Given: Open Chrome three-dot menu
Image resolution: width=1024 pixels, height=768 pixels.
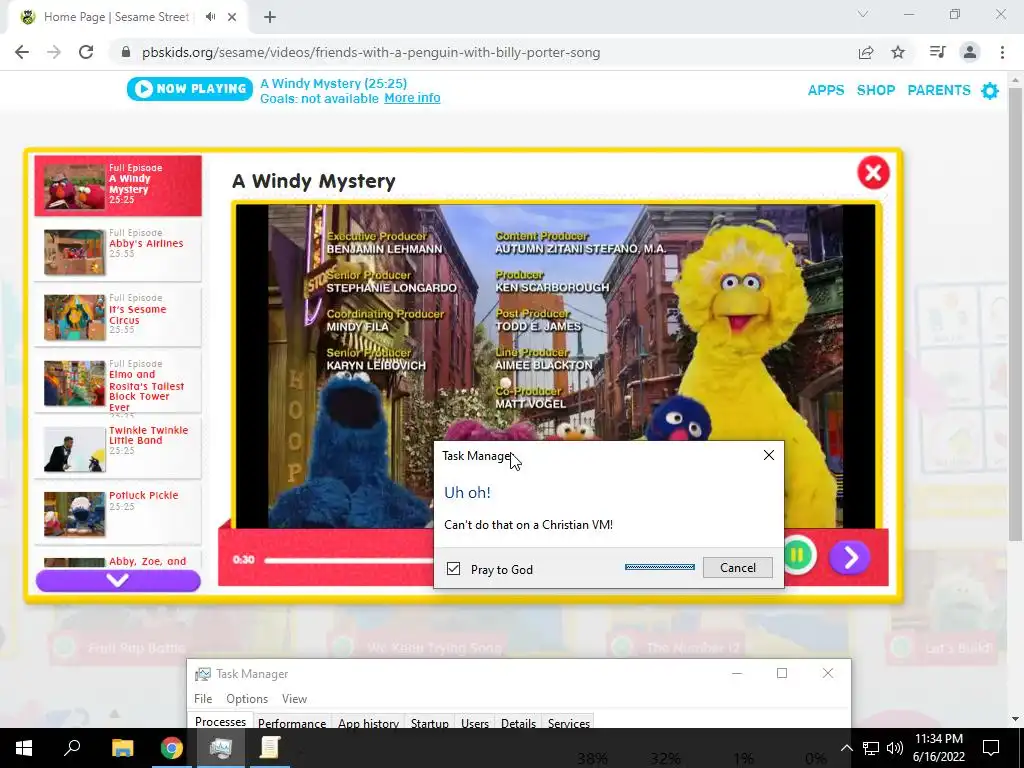Looking at the screenshot, I should (x=1002, y=52).
